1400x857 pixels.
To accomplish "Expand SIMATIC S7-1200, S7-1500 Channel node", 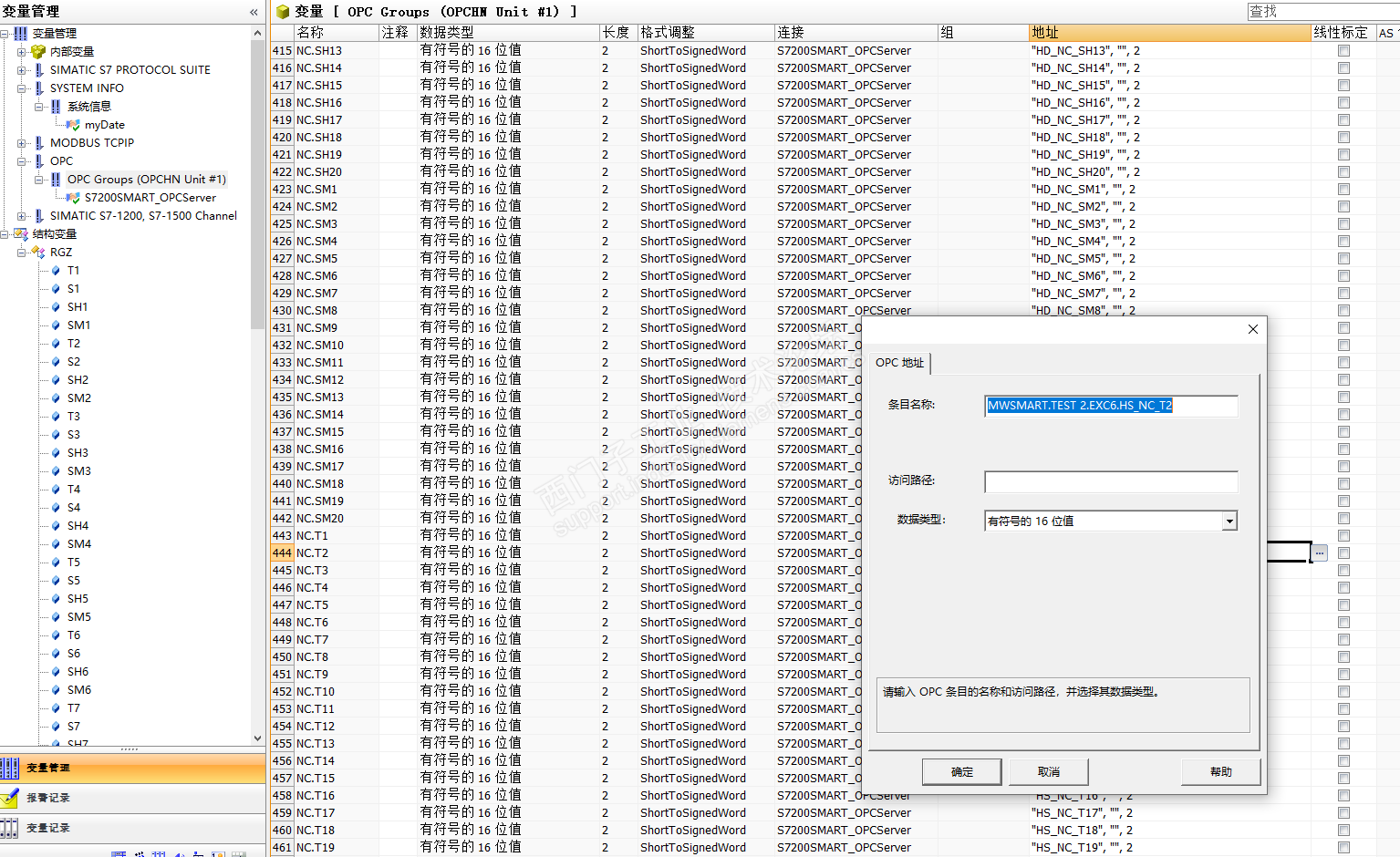I will pos(21,215).
